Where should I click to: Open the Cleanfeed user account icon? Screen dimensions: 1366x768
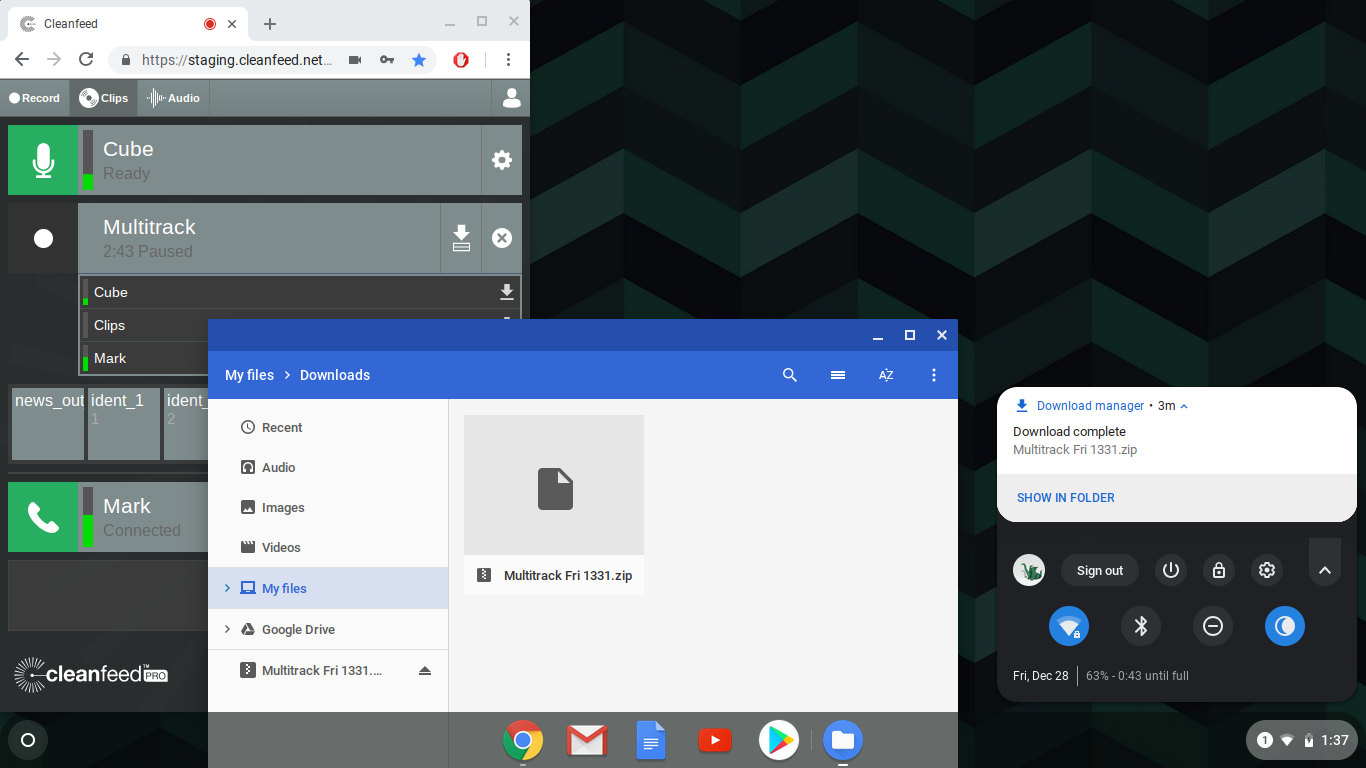(511, 98)
